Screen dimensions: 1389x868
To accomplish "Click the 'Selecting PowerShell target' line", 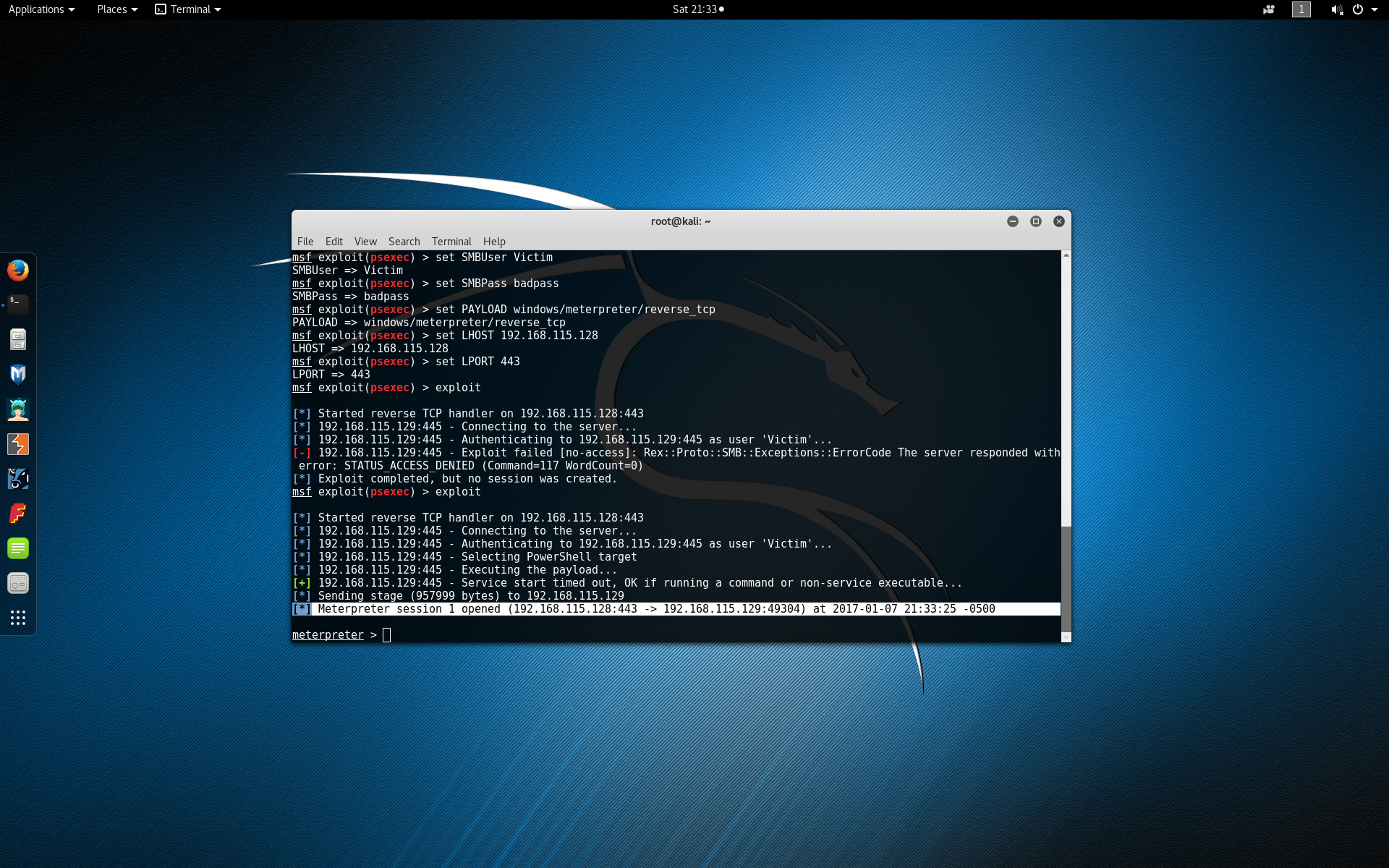I will [465, 557].
